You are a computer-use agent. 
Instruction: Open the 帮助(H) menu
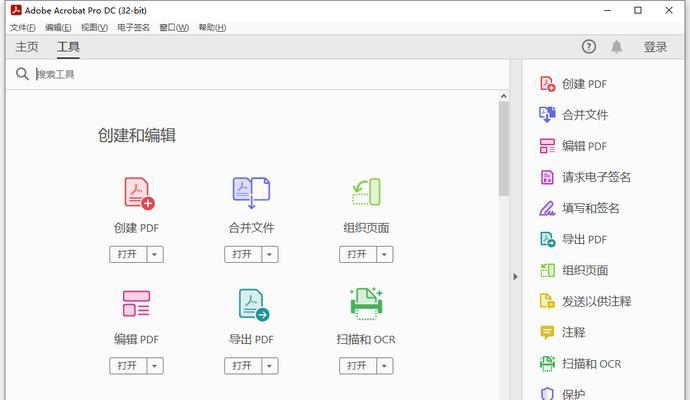[212, 28]
